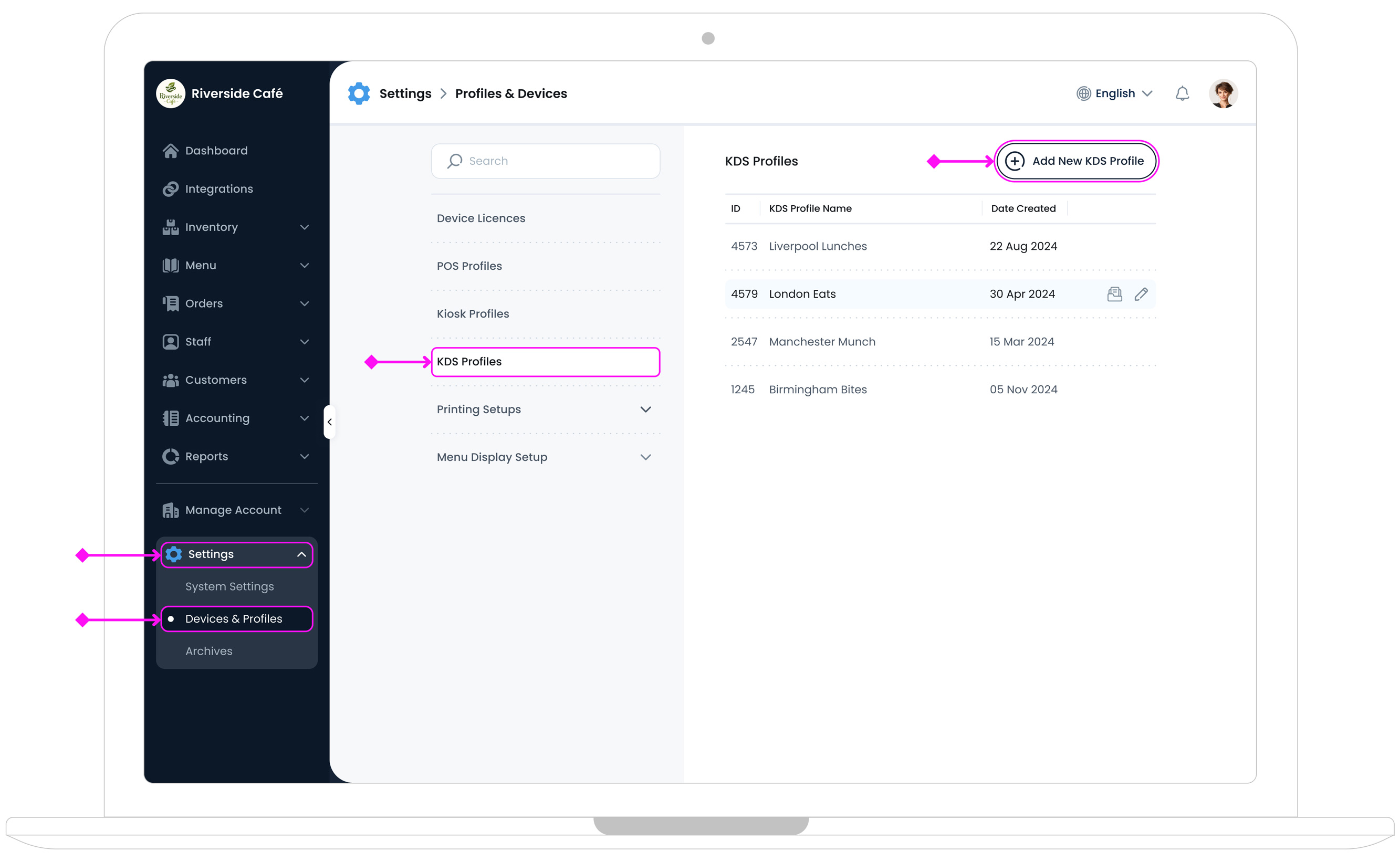Edit the London Eats KDS profile
1400x862 pixels.
[1142, 293]
